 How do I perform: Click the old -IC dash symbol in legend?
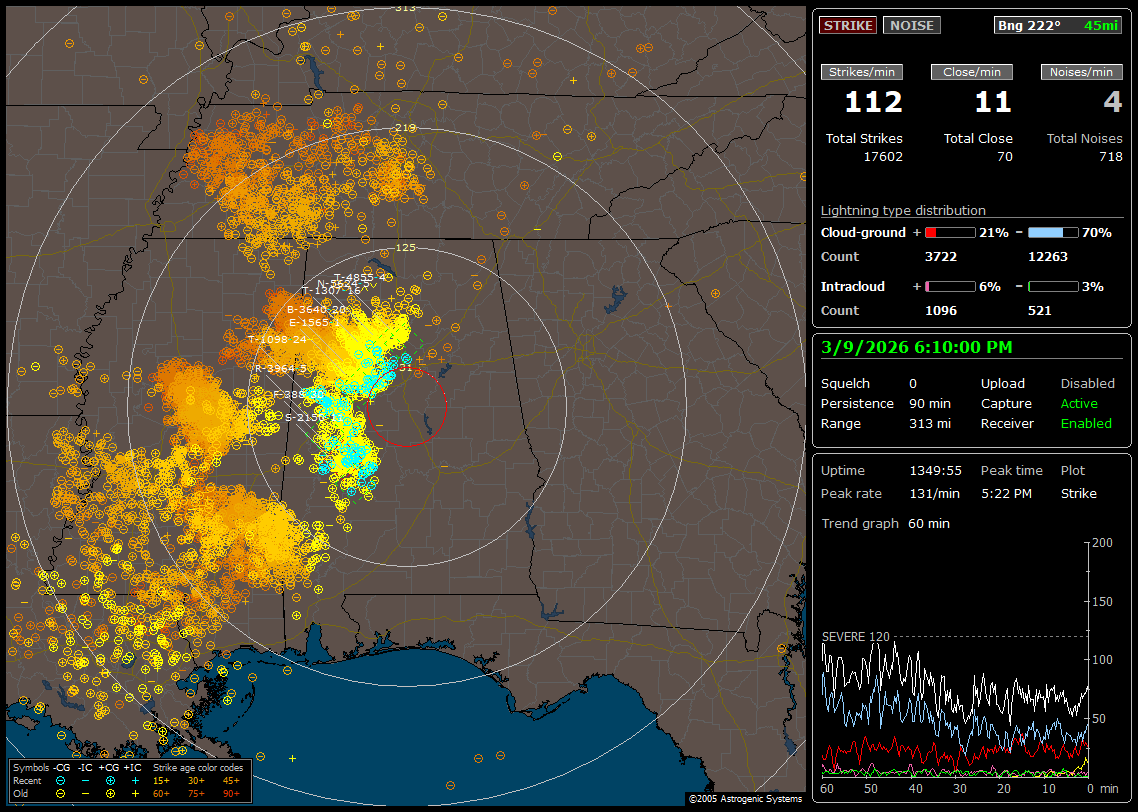(x=85, y=792)
